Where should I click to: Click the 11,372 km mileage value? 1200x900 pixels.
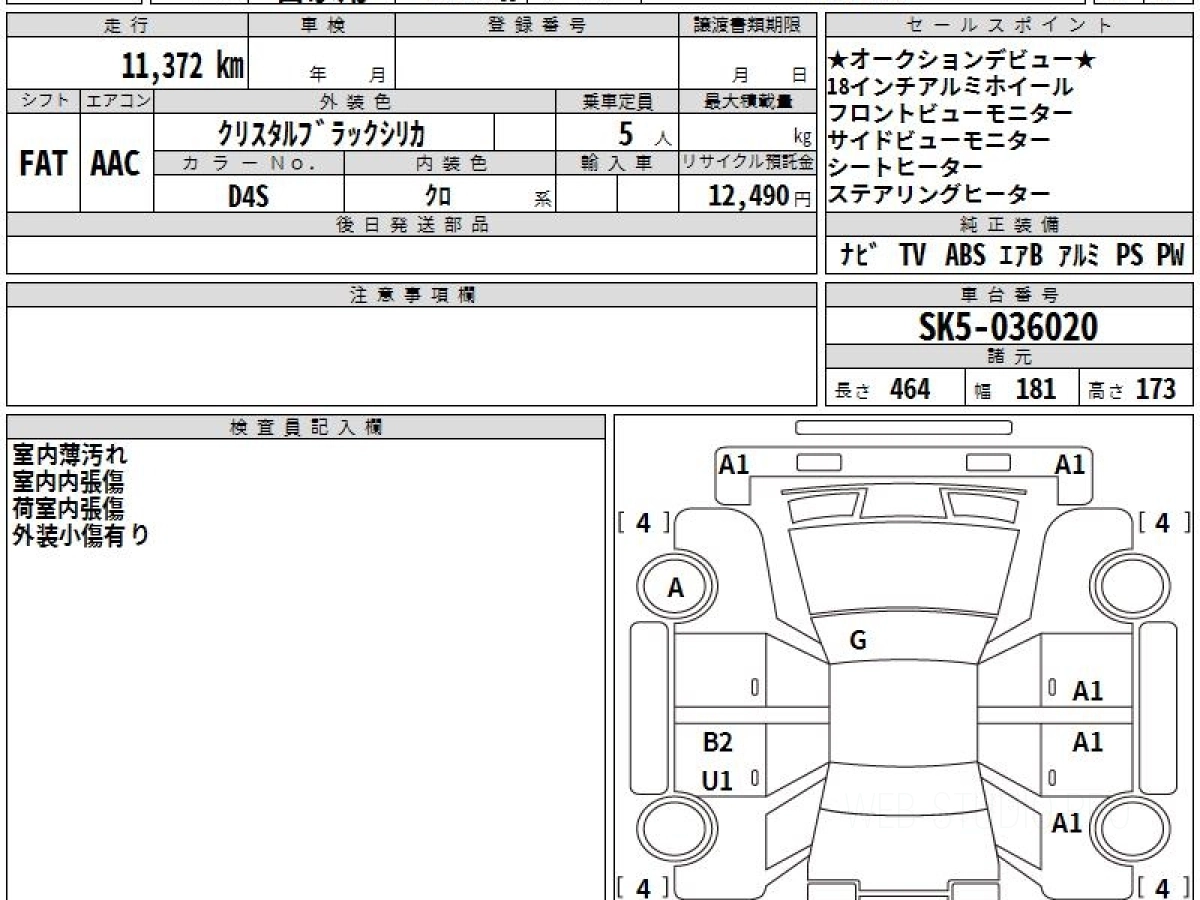coord(182,67)
